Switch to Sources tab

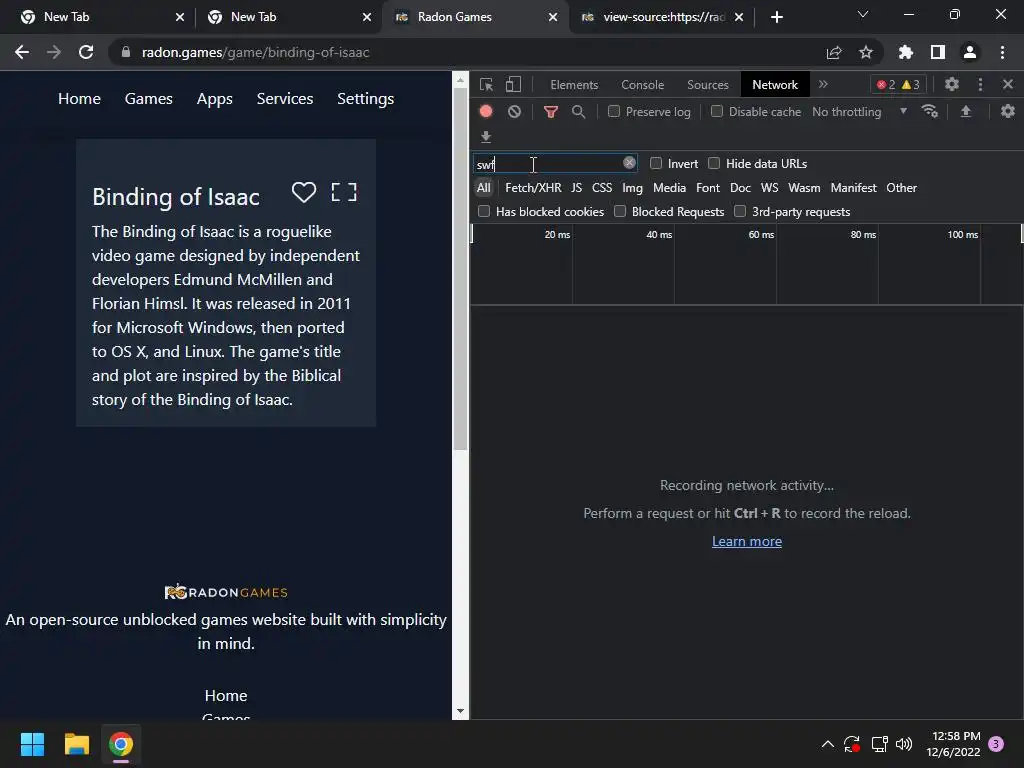click(x=707, y=85)
